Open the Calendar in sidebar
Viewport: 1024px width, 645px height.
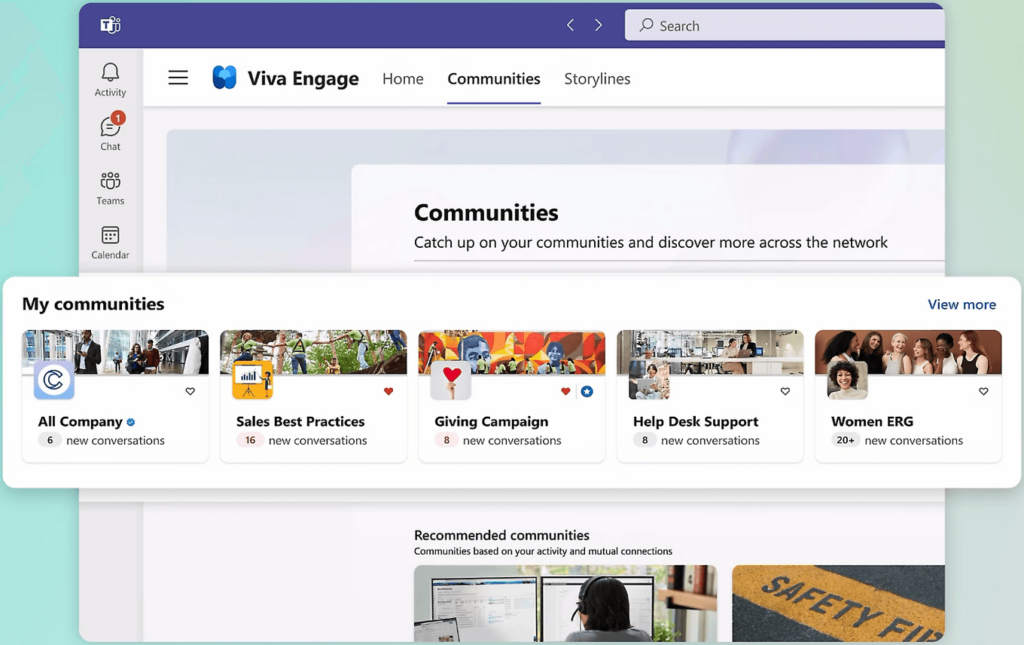point(110,242)
